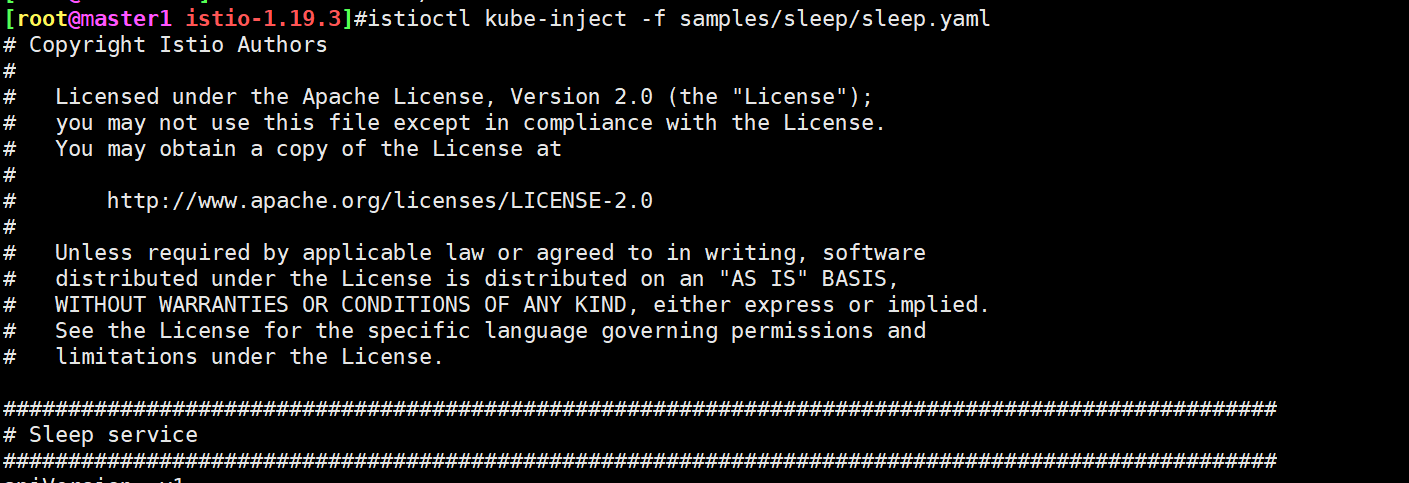Click the Apache license URL
This screenshot has height=483, width=1409.
pos(380,200)
